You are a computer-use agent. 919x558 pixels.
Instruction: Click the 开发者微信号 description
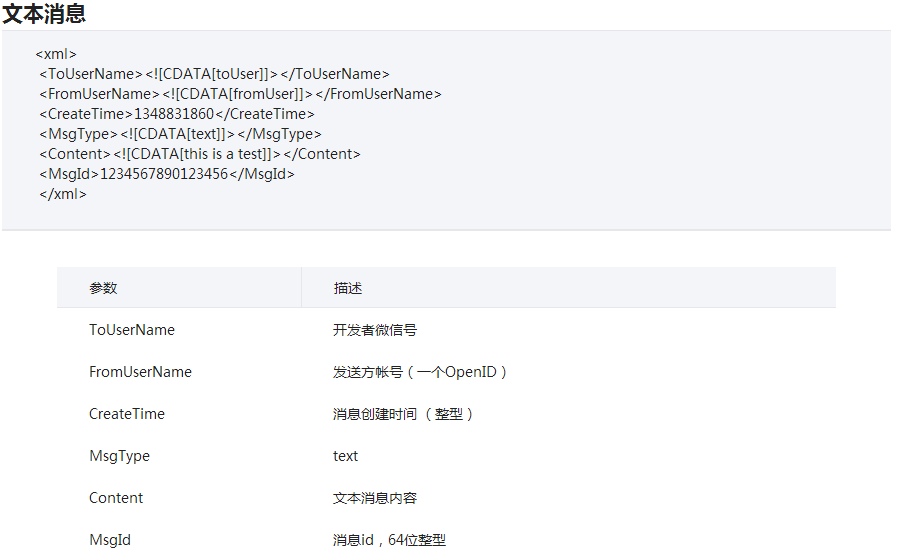[x=375, y=331]
